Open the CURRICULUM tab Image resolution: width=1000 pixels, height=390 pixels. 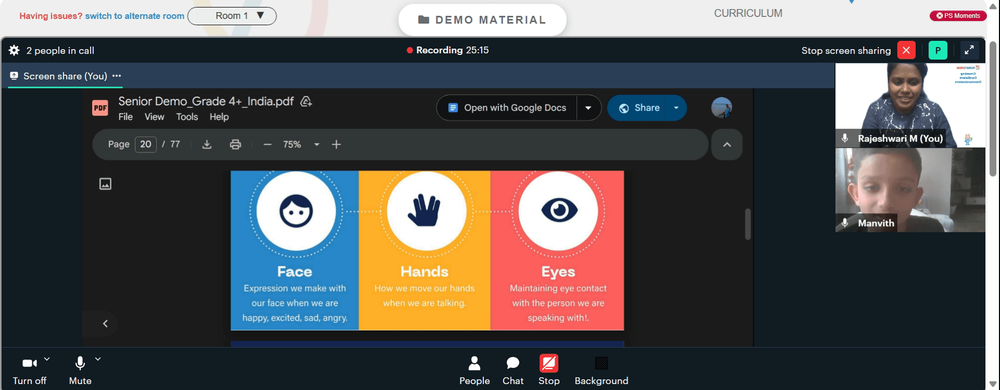click(x=748, y=13)
